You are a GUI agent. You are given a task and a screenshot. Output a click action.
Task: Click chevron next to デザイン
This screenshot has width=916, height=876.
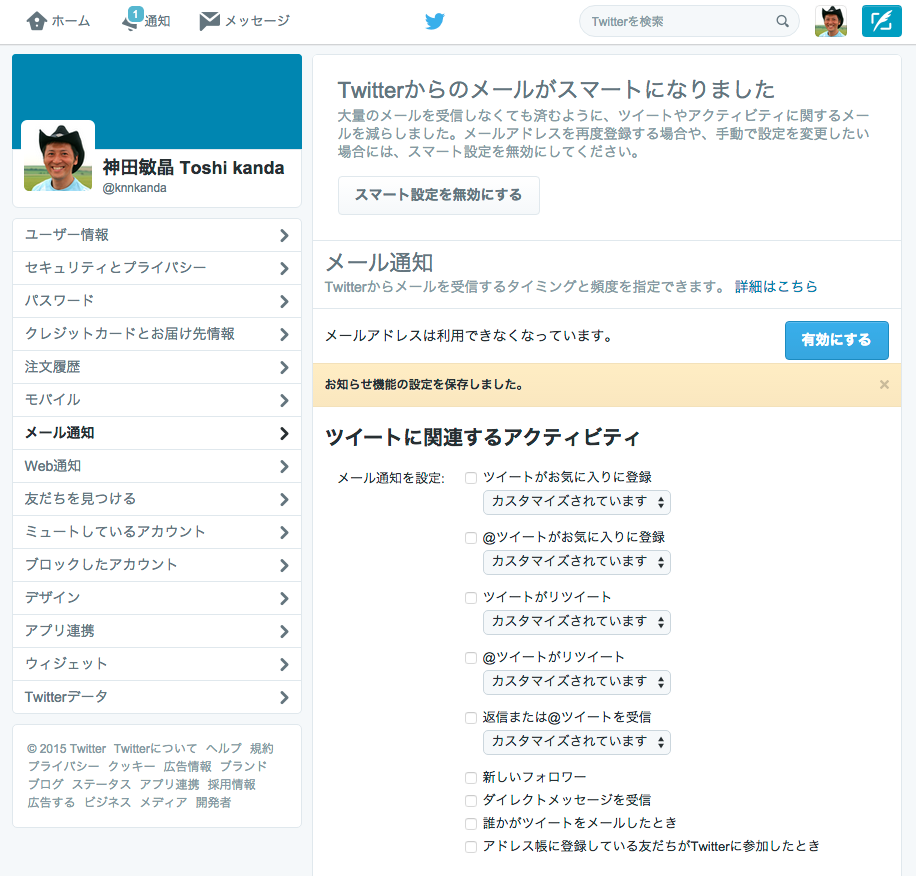pyautogui.click(x=284, y=598)
